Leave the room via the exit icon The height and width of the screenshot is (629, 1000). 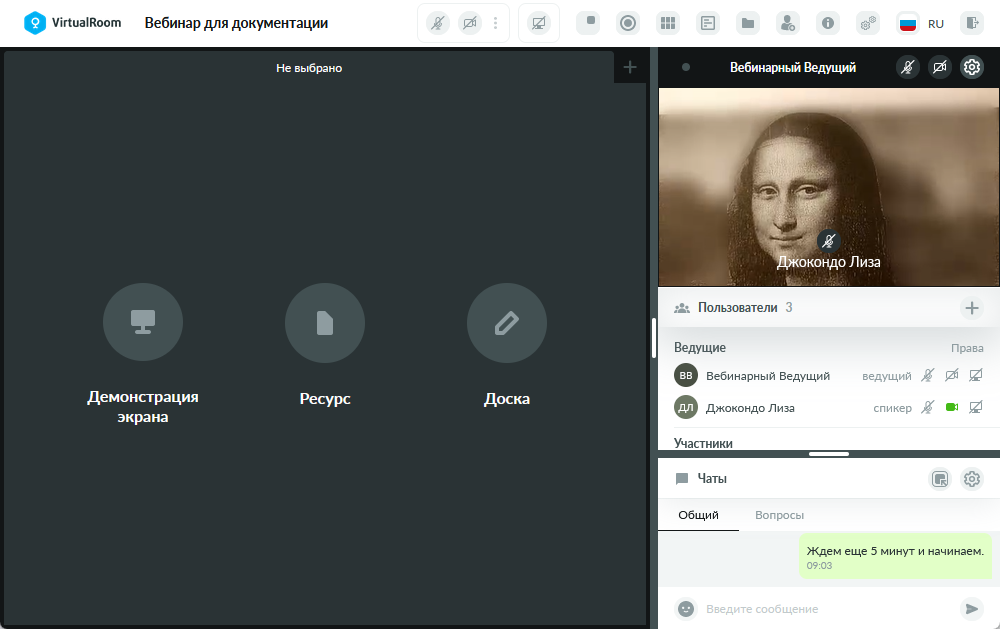pos(972,24)
